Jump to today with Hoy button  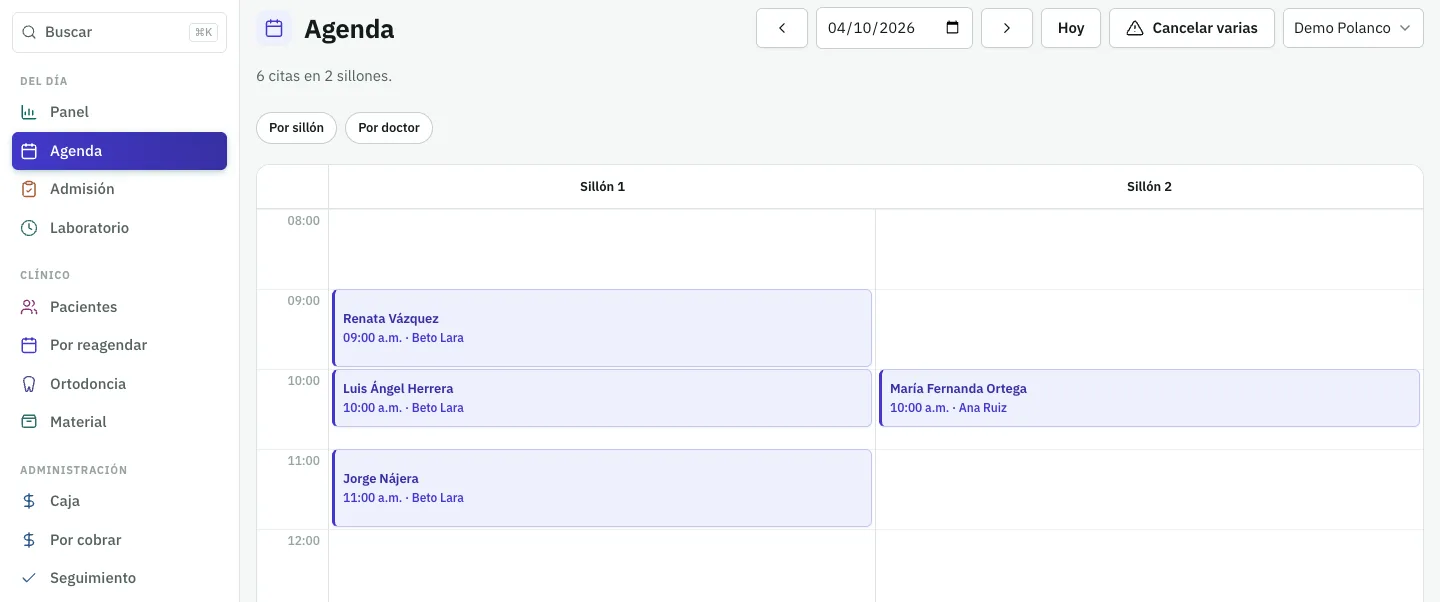(x=1071, y=28)
